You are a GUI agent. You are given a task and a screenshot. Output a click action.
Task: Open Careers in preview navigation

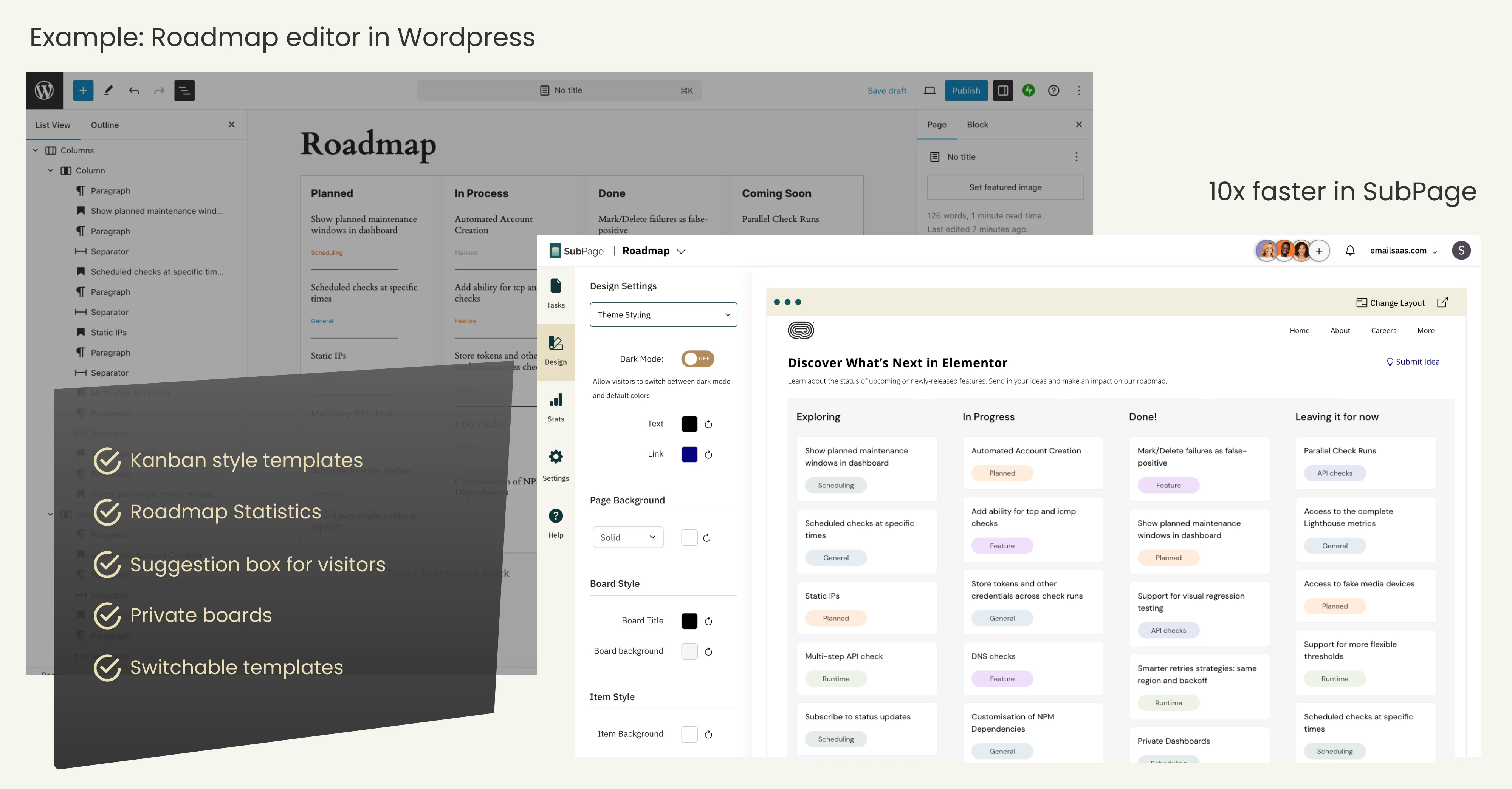pyautogui.click(x=1383, y=331)
